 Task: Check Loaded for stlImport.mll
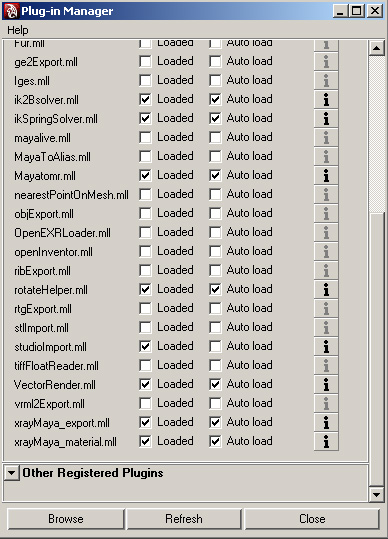point(145,328)
